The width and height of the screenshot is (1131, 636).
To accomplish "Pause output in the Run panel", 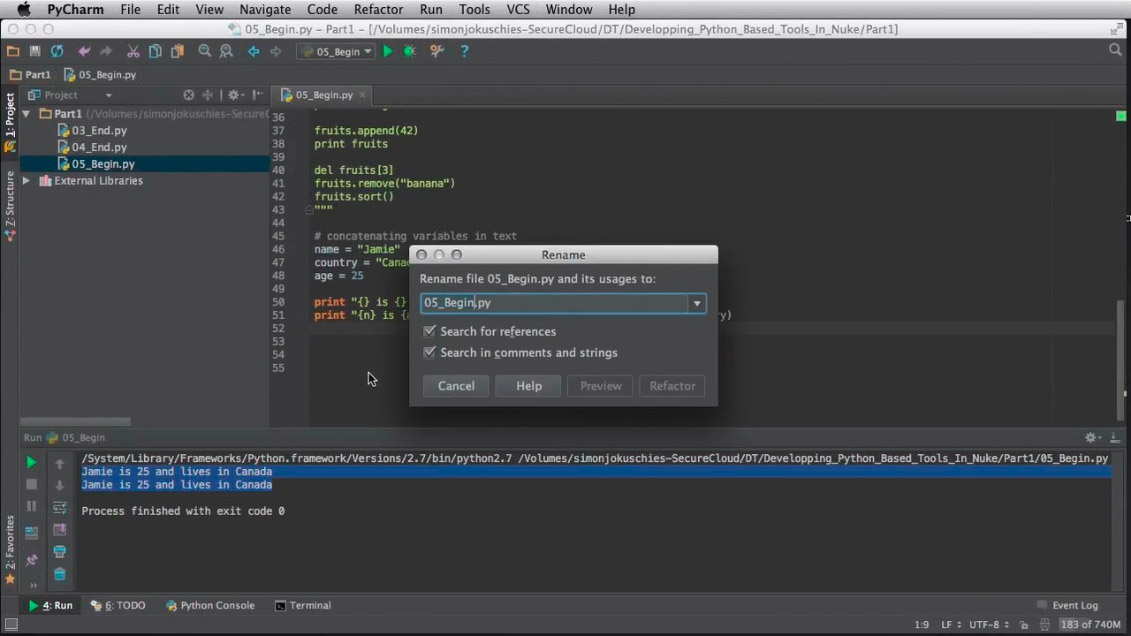I will point(31,506).
